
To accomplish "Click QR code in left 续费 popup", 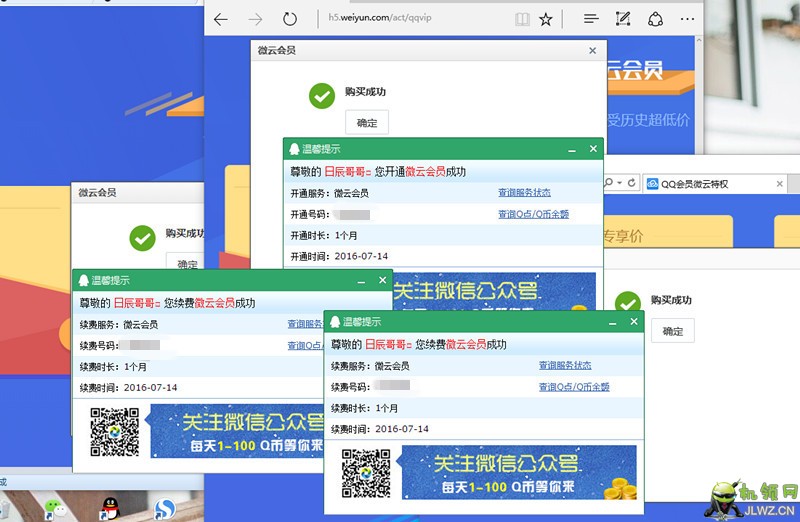I will tap(115, 432).
